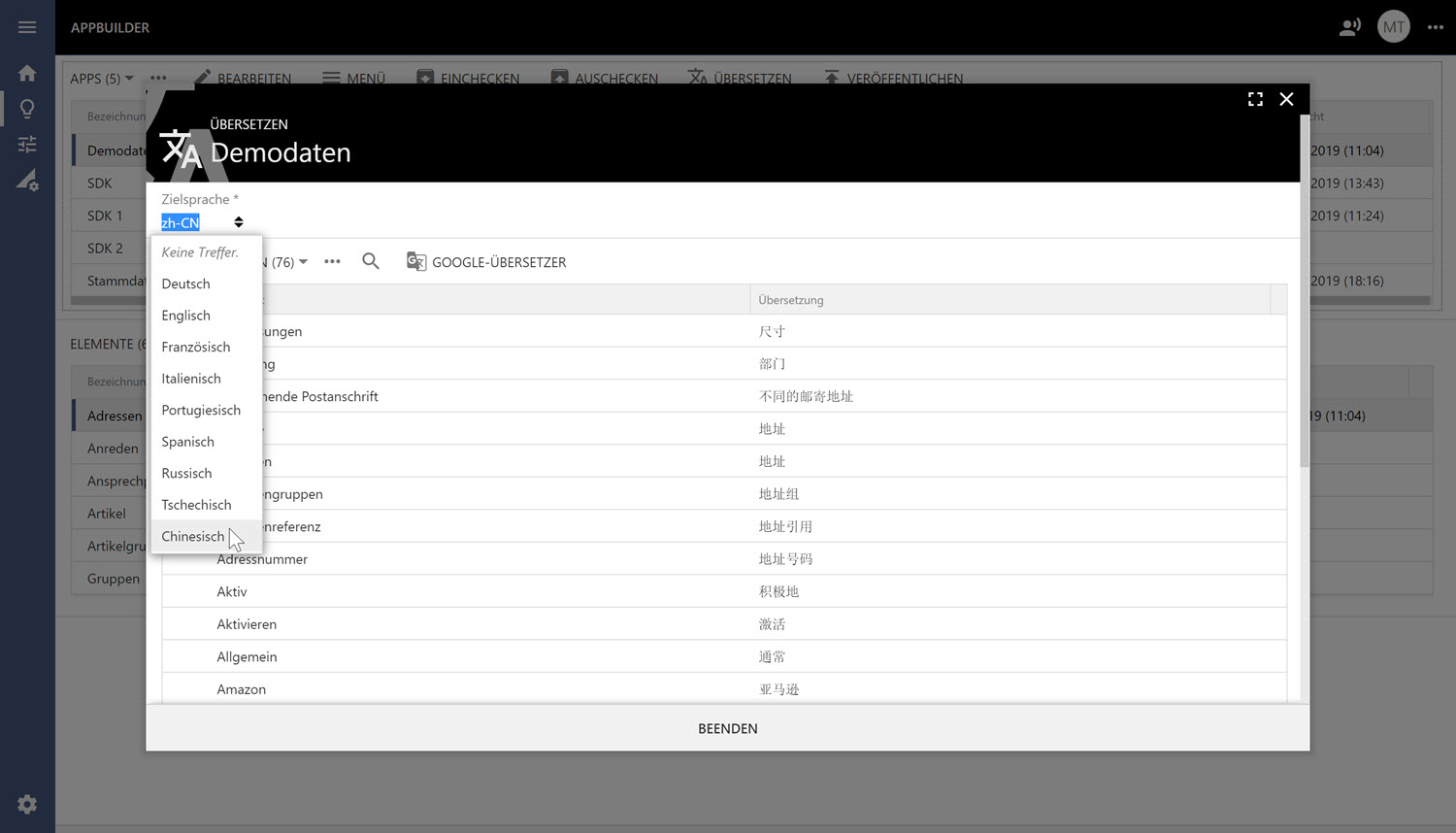
Task: Open the three-dot more options in dialog toolbar
Action: click(x=332, y=261)
